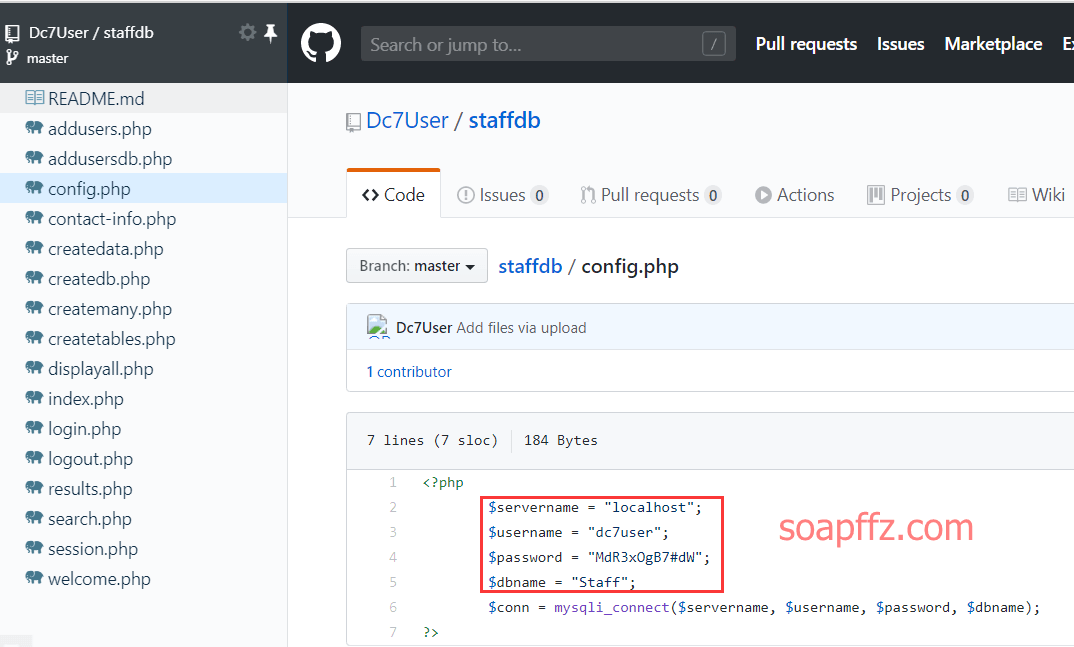Open the Add files via upload commit message
This screenshot has height=647, width=1074.
521,328
